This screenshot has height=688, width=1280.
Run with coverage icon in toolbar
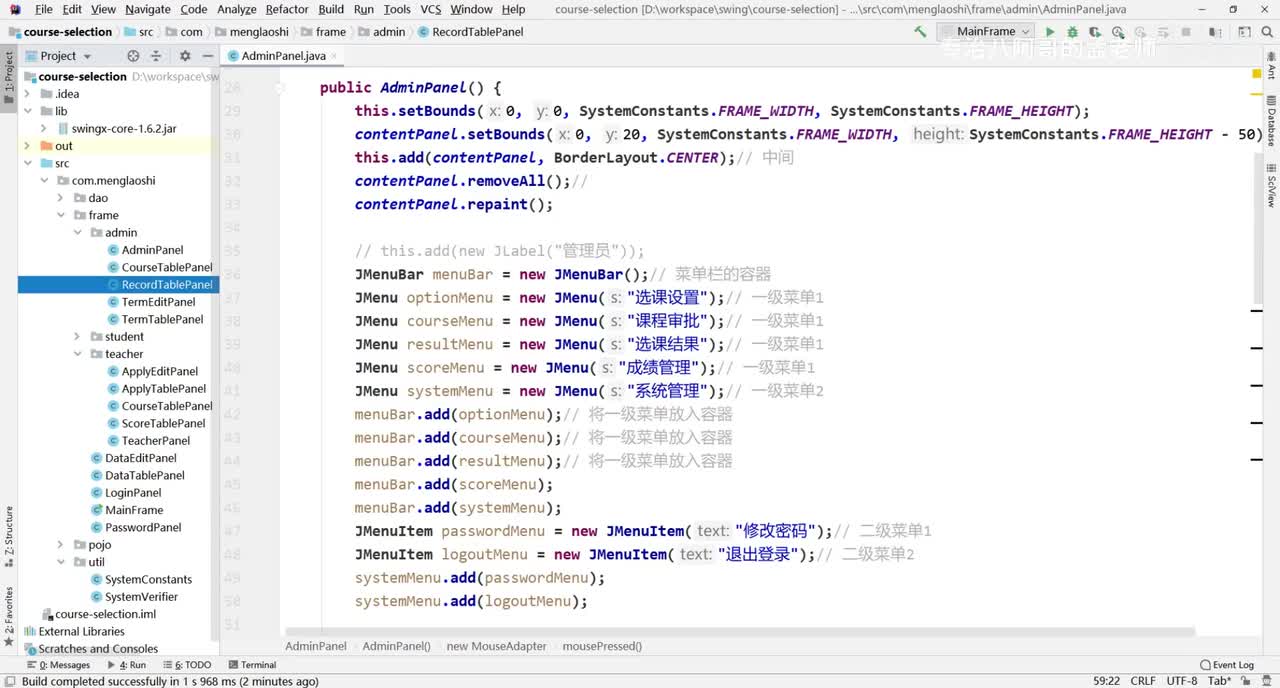(x=1095, y=32)
